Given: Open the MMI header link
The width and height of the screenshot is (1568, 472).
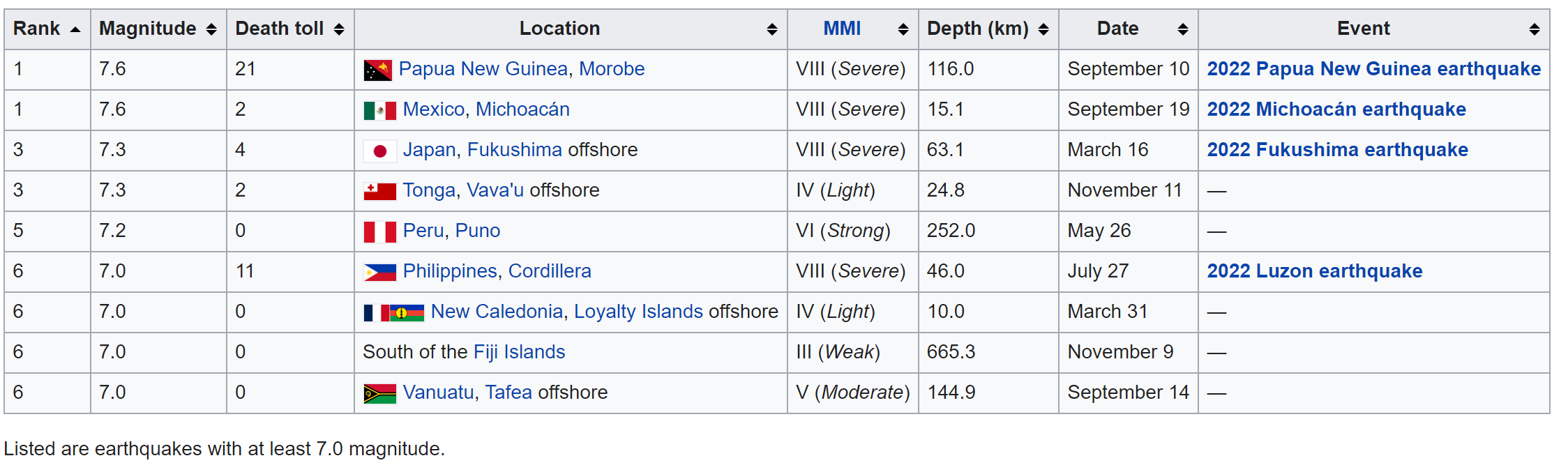Looking at the screenshot, I should [842, 29].
